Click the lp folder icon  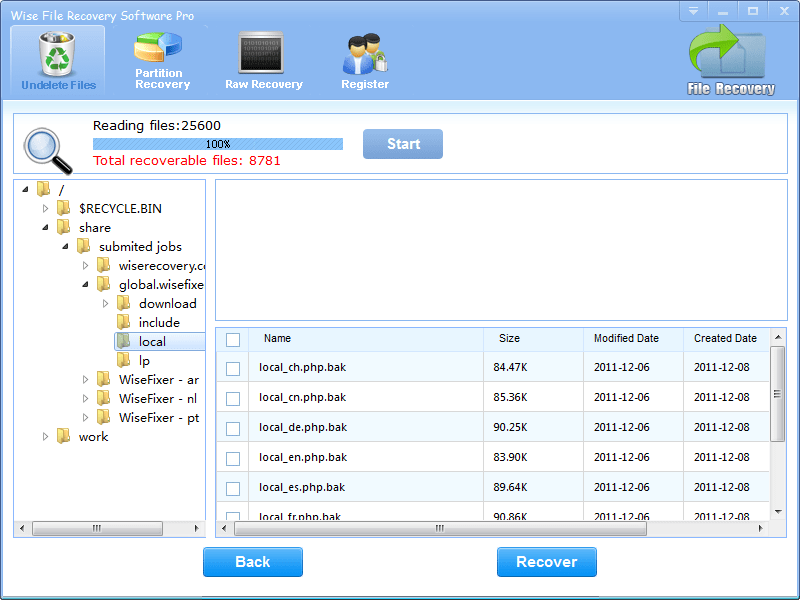pyautogui.click(x=123, y=360)
